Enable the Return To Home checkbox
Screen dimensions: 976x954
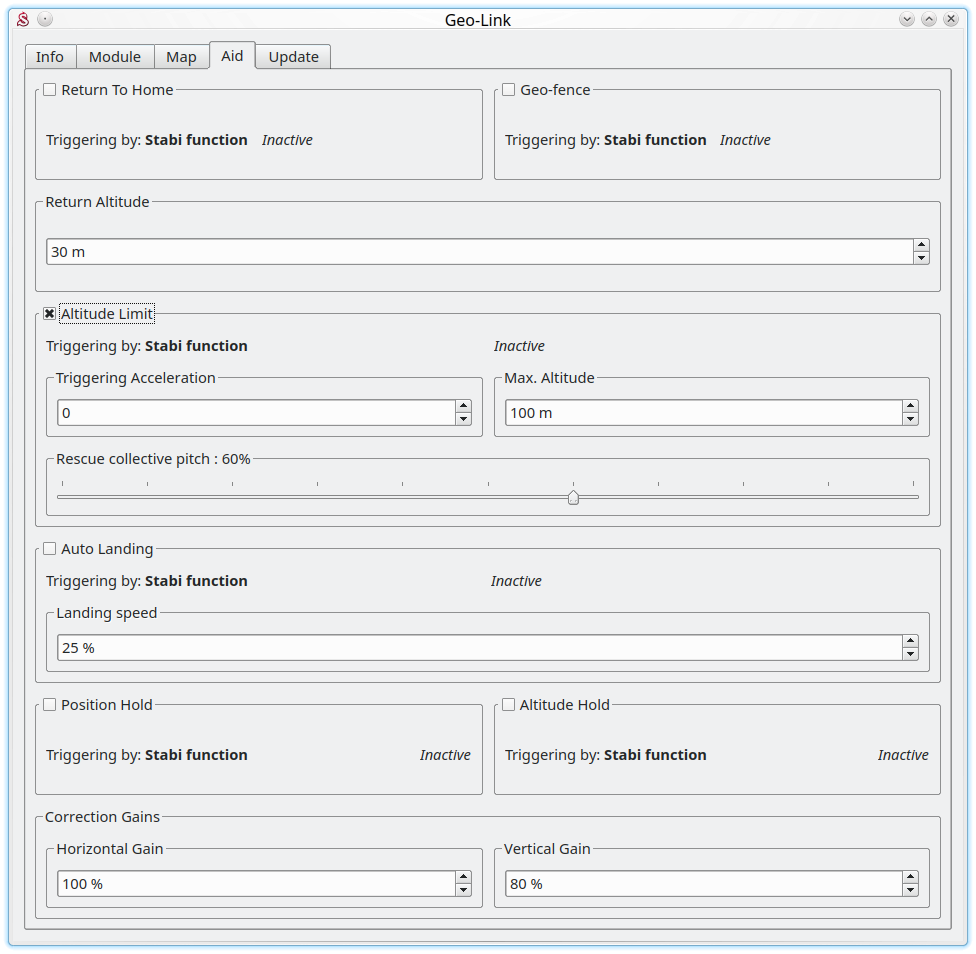coord(50,90)
